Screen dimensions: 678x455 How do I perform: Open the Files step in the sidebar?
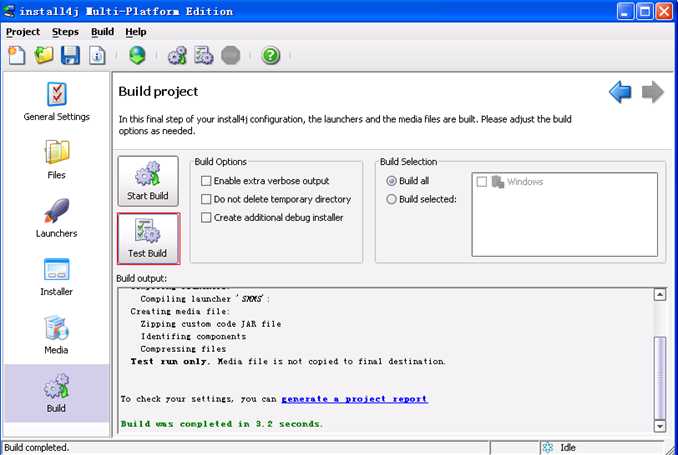[x=57, y=159]
